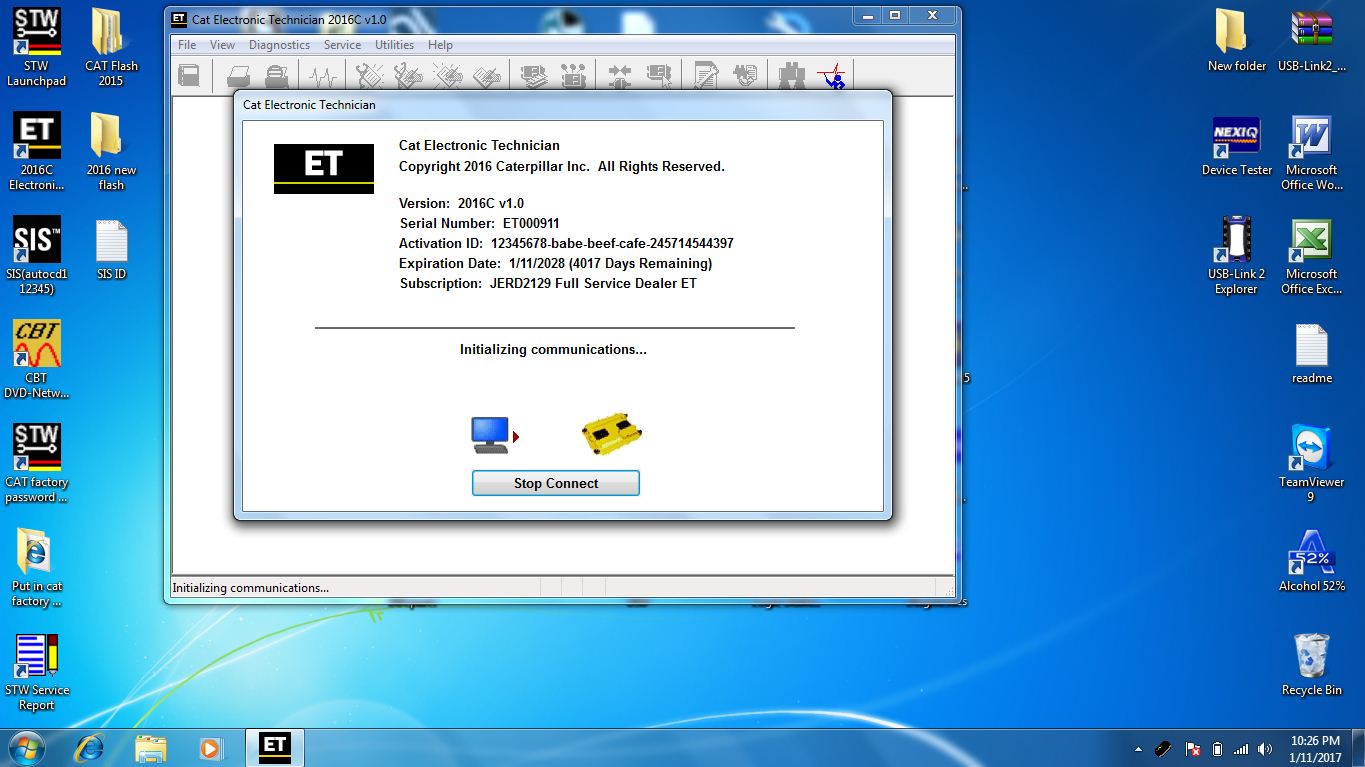The image size is (1365, 767).
Task: Select the TeamViewer 9 shortcut
Action: [1311, 463]
